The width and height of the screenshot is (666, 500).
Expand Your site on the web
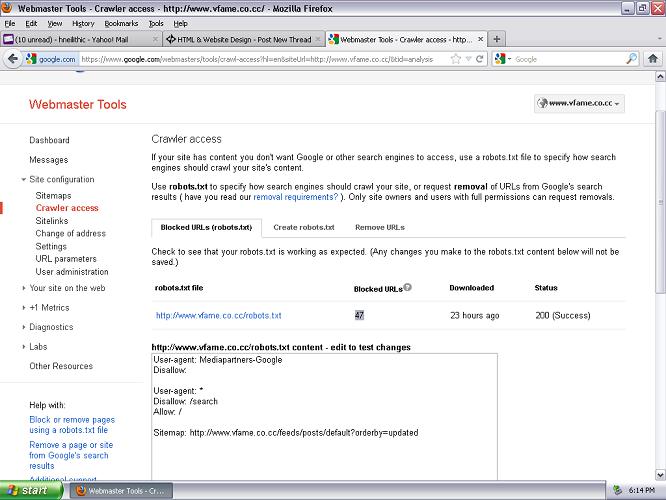[24, 288]
